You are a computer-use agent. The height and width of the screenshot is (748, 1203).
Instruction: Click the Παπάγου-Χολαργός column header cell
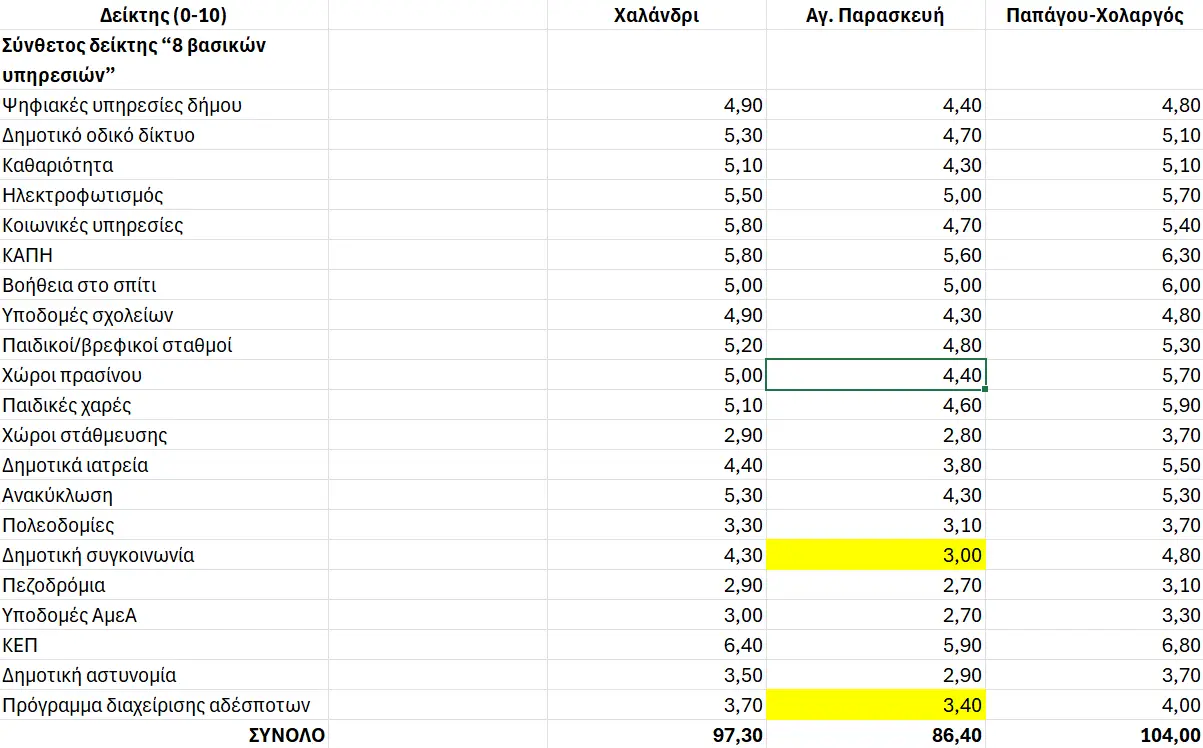click(1094, 15)
